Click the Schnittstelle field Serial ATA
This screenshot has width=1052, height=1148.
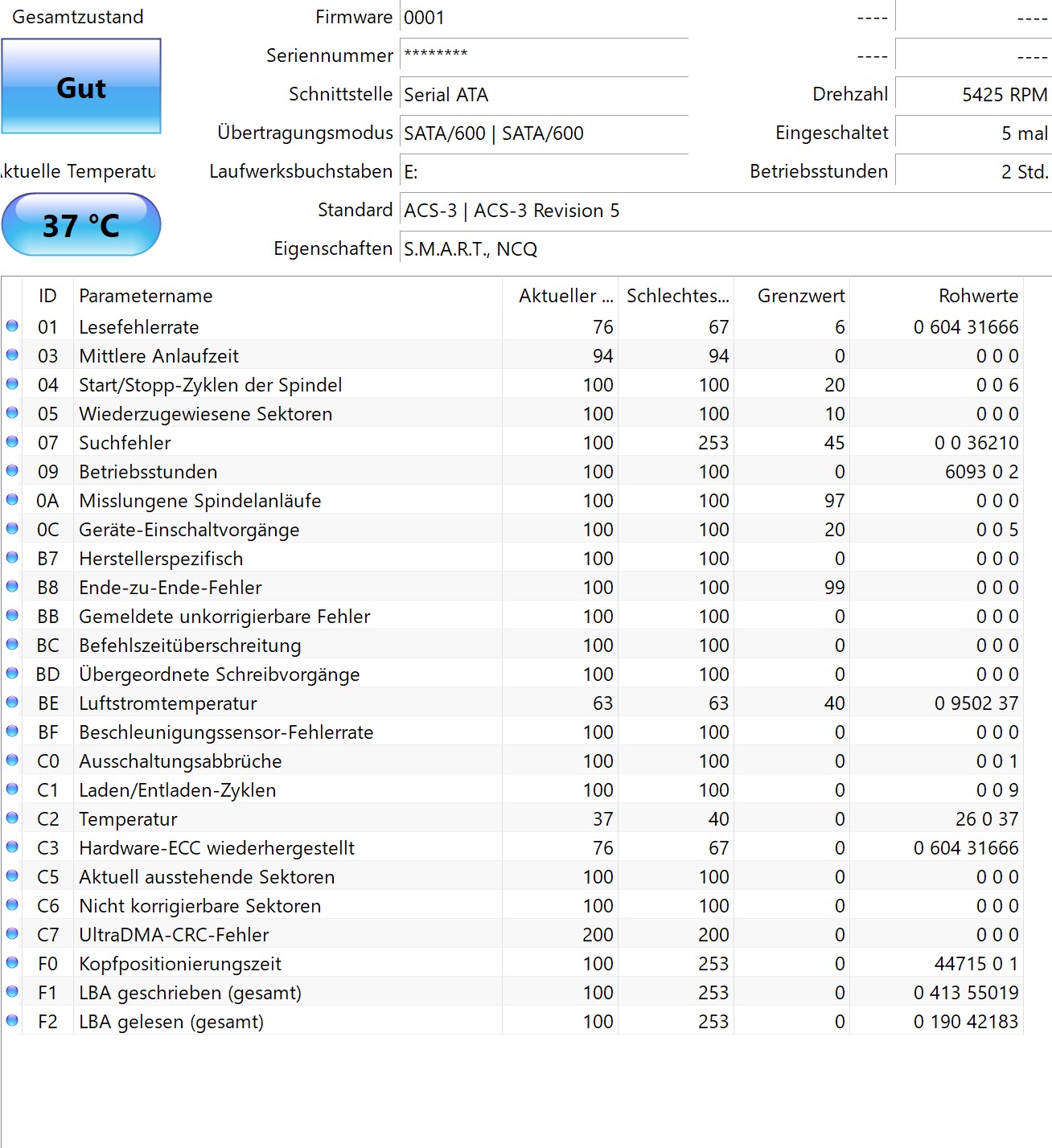544,95
